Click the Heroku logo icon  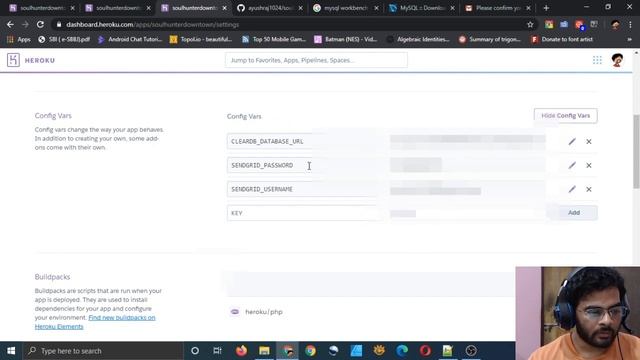point(13,60)
